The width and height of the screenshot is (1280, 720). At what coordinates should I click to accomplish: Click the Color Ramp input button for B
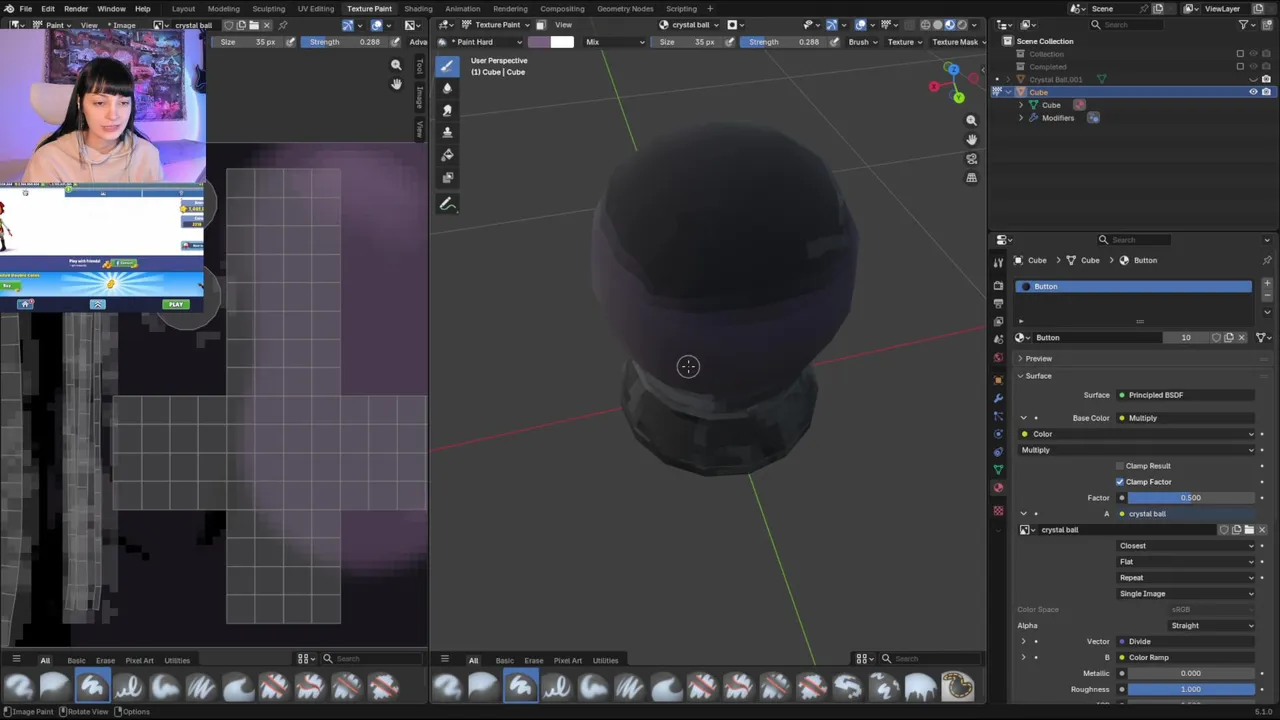pyautogui.click(x=1186, y=658)
